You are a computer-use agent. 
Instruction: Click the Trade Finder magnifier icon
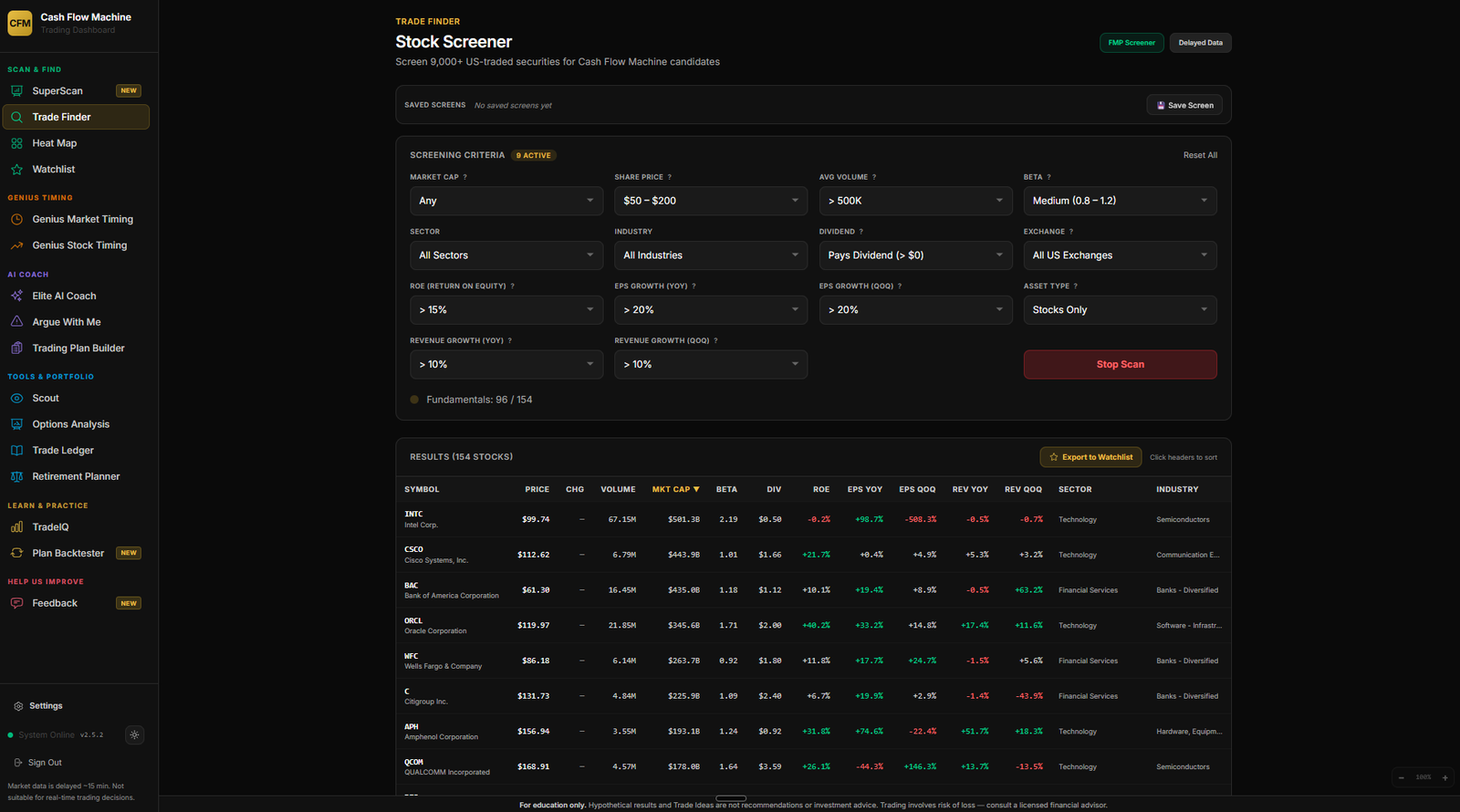16,117
